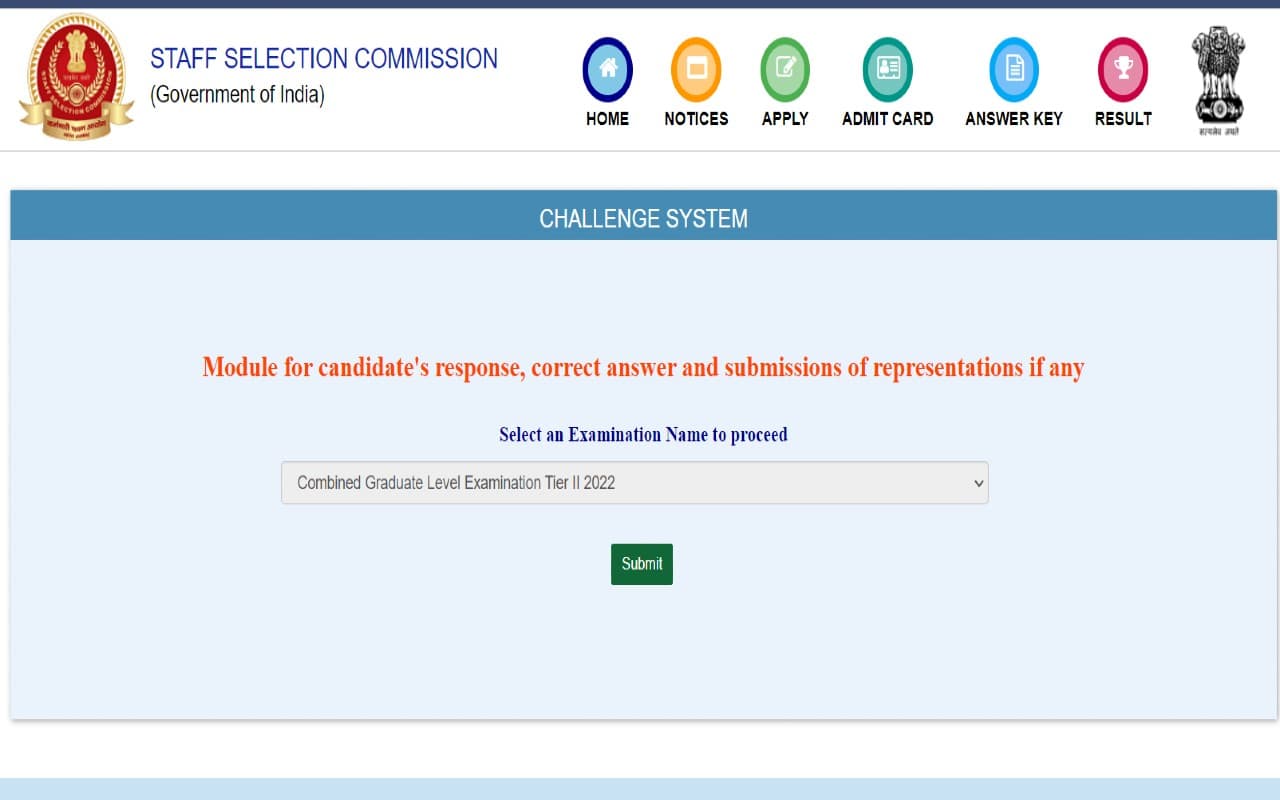Click the RESULT trophy icon
Image resolution: width=1280 pixels, height=800 pixels.
1122,68
